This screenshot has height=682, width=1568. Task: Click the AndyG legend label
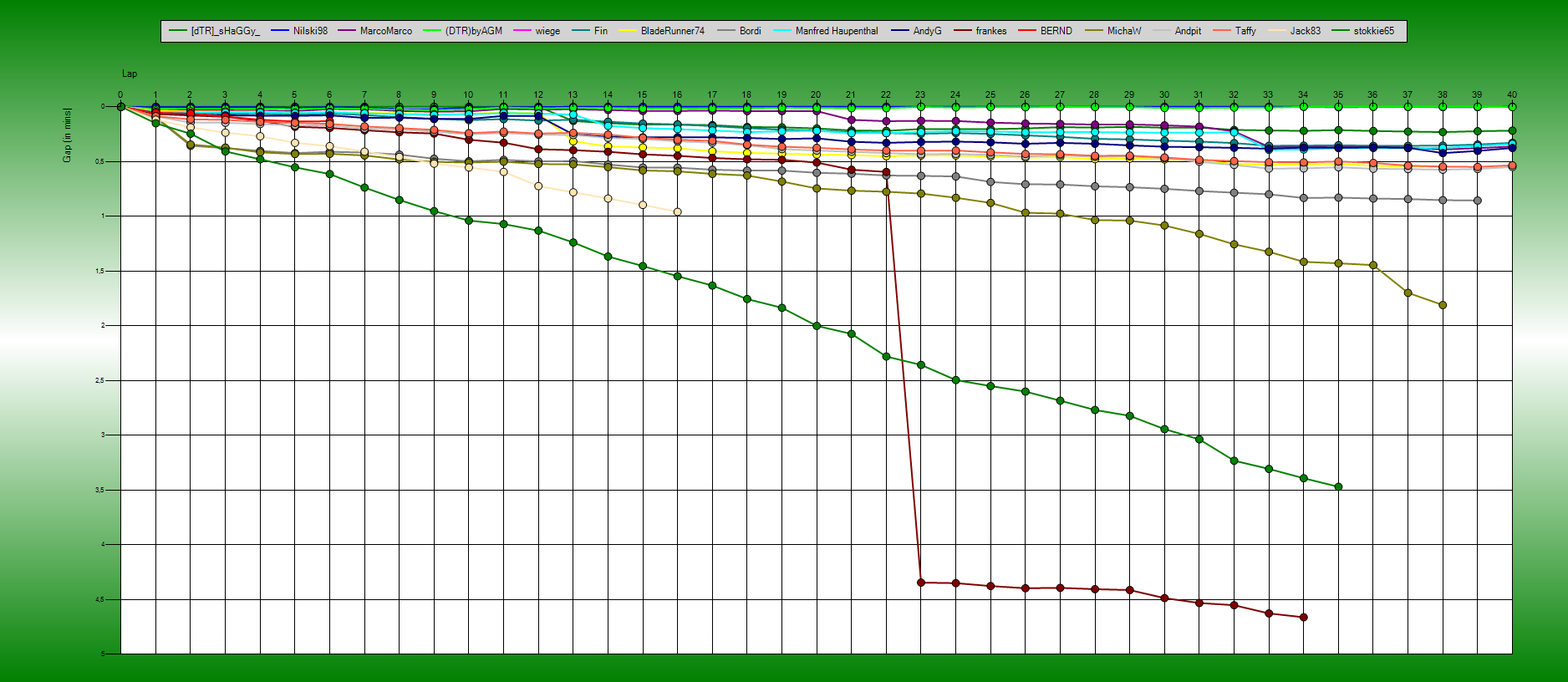pos(928,31)
